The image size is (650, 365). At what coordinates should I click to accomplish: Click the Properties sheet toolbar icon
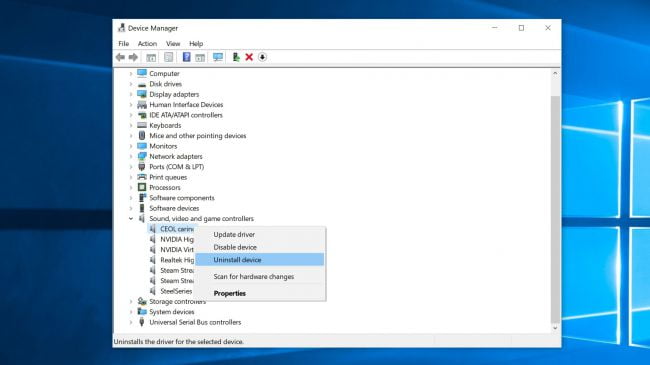[168, 57]
